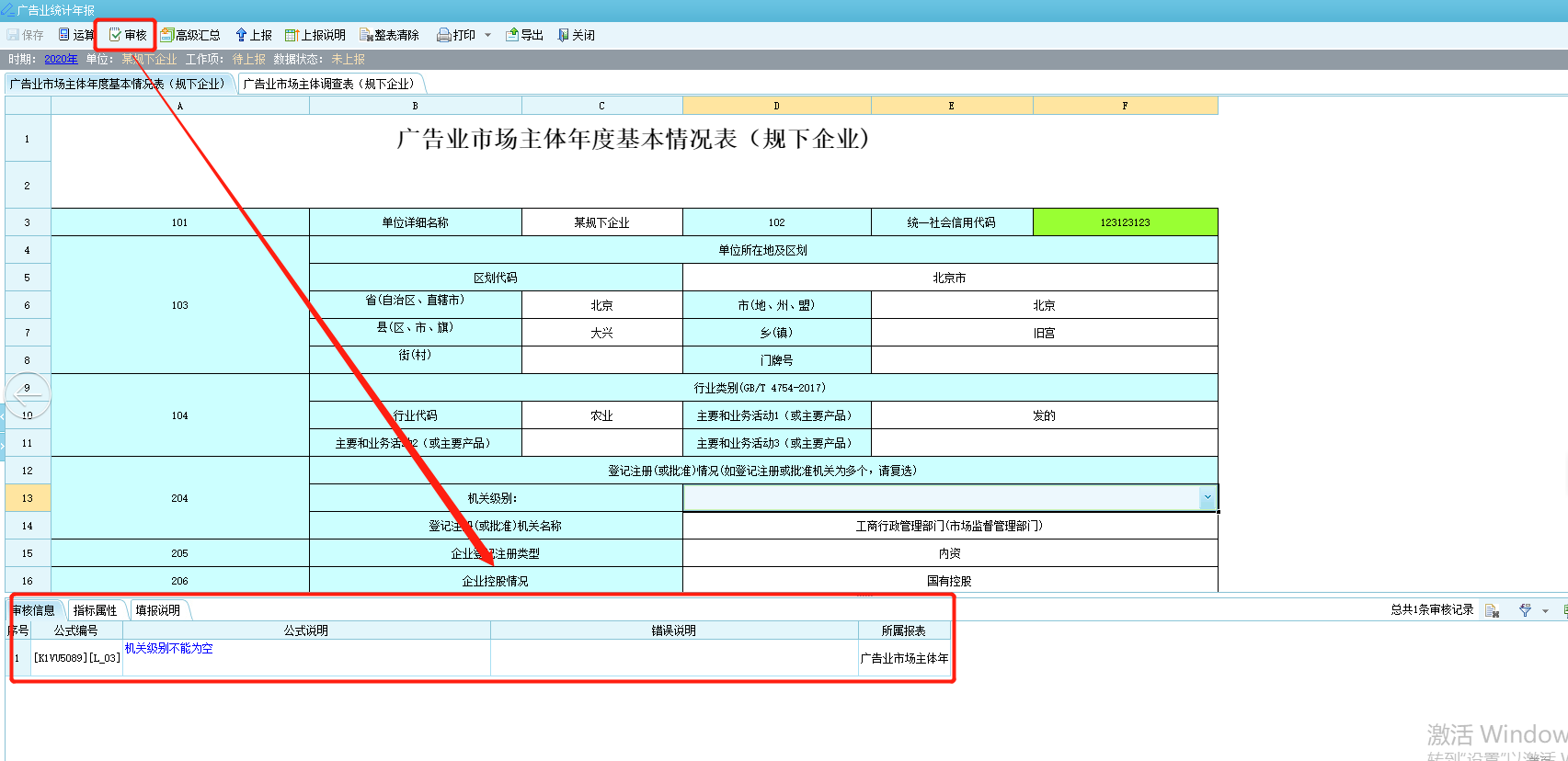The width and height of the screenshot is (1568, 761).
Task: Expand the audit filter dropdown arrow
Action: click(x=1545, y=610)
